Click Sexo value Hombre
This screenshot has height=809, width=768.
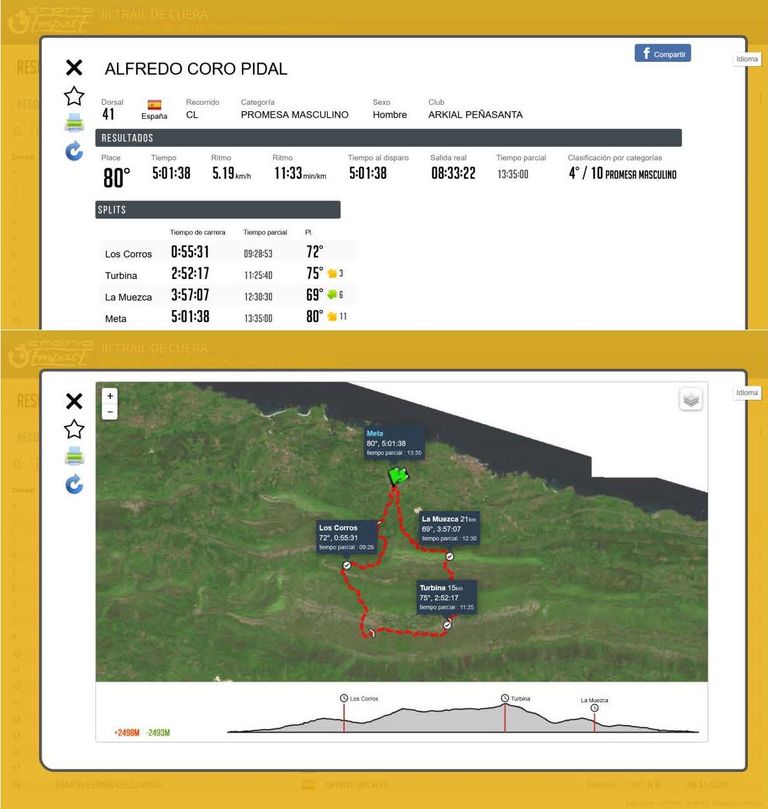[x=390, y=115]
